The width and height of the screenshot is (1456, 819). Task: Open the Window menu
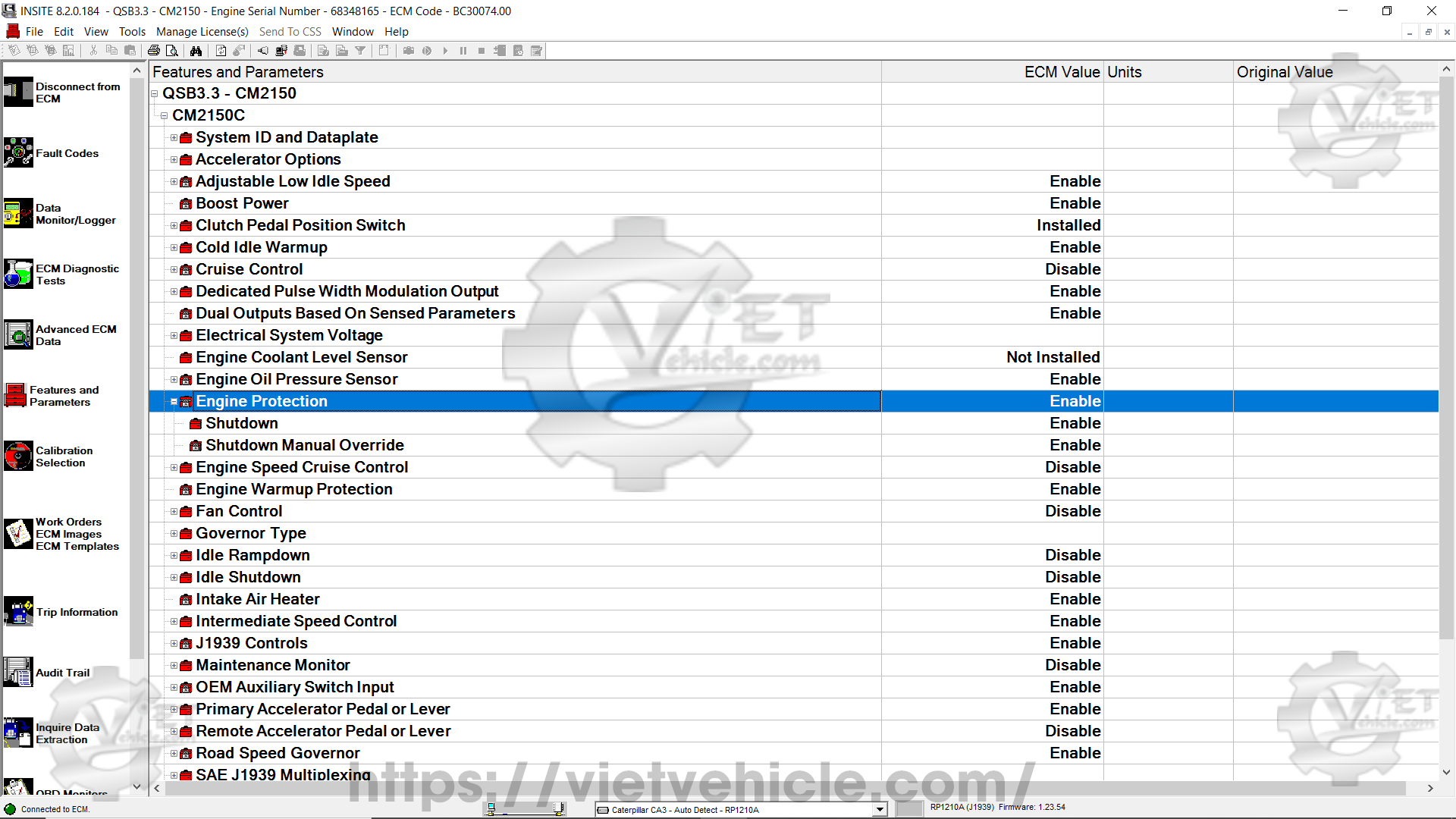[x=353, y=32]
